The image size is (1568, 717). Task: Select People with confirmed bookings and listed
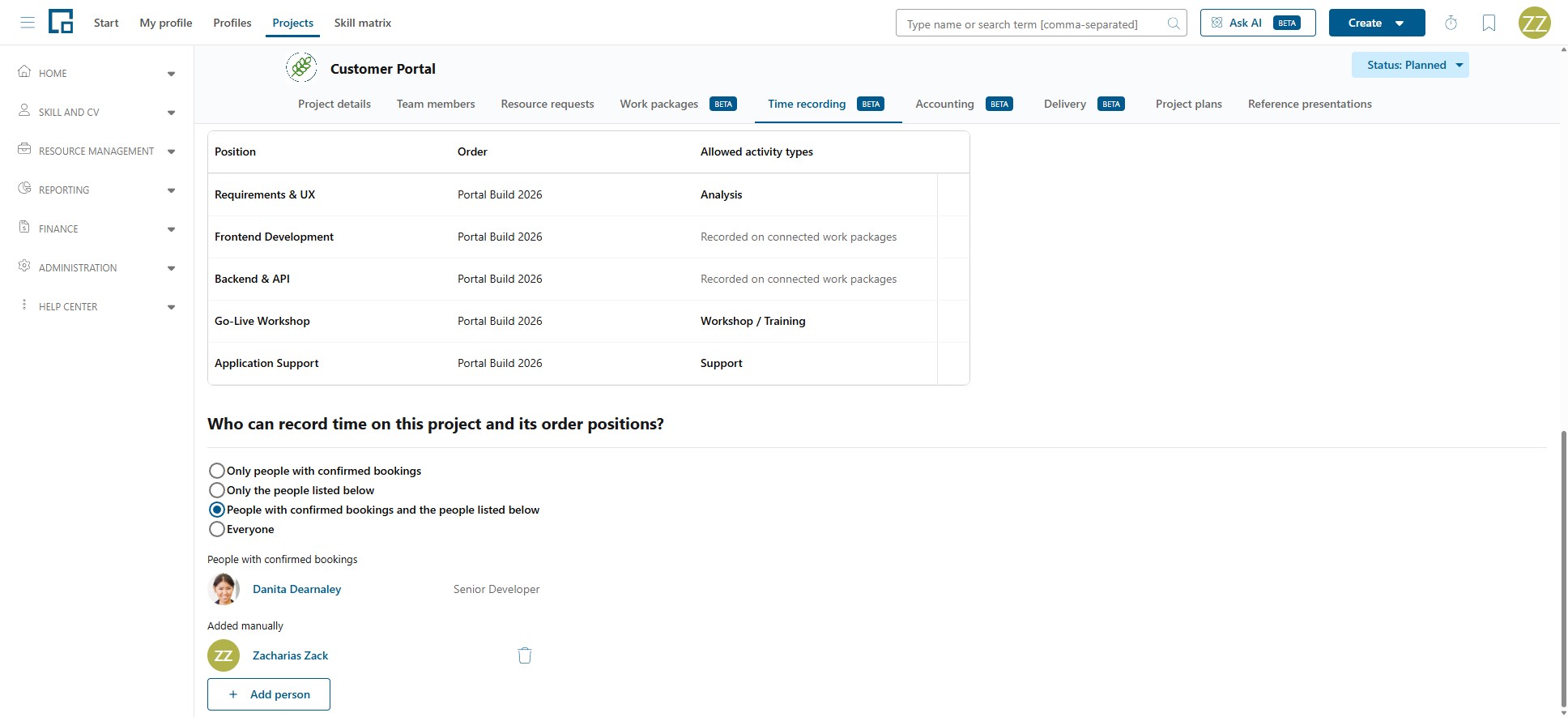[x=216, y=510]
